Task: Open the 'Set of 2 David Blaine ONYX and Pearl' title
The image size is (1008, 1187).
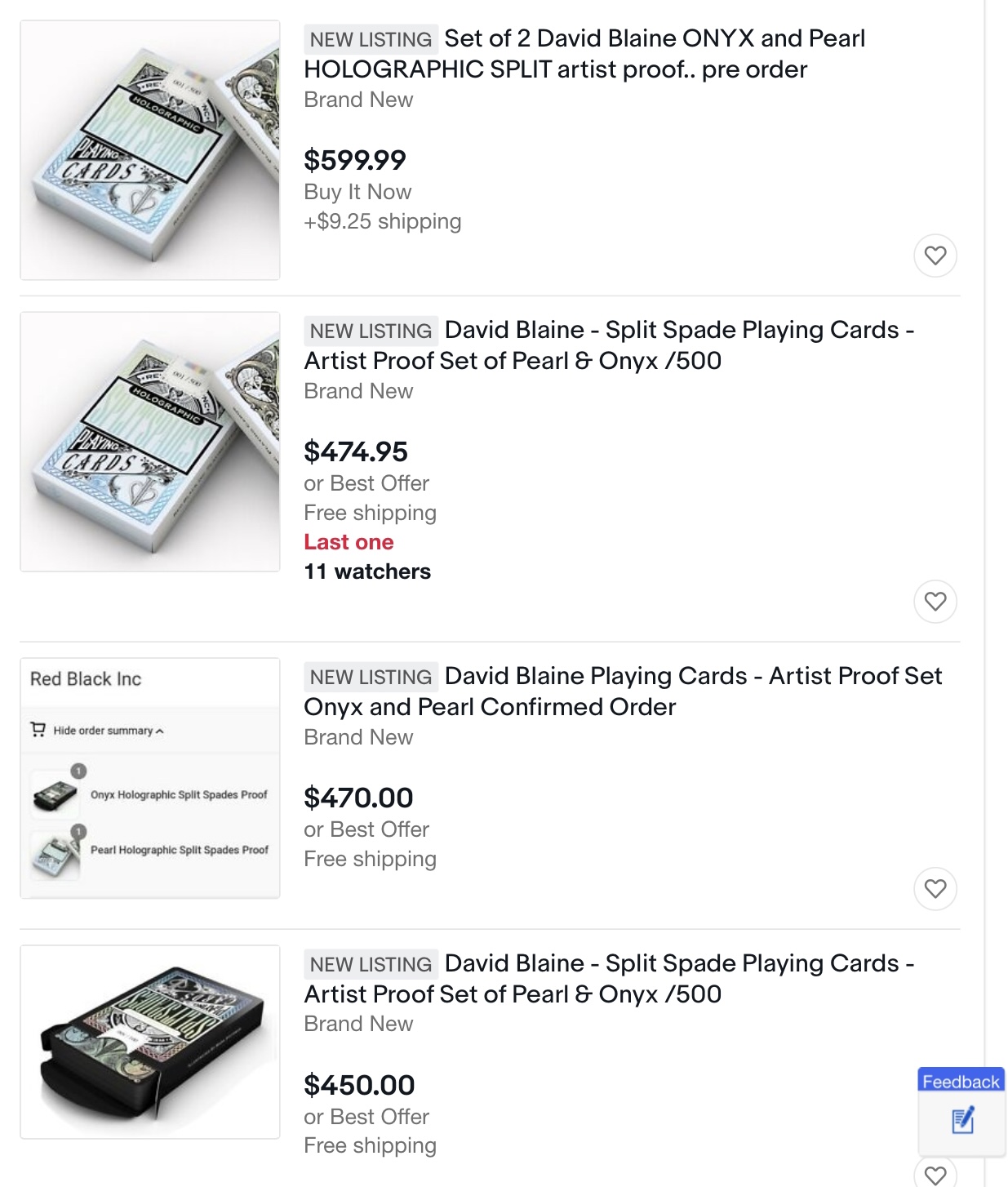Action: [x=584, y=54]
